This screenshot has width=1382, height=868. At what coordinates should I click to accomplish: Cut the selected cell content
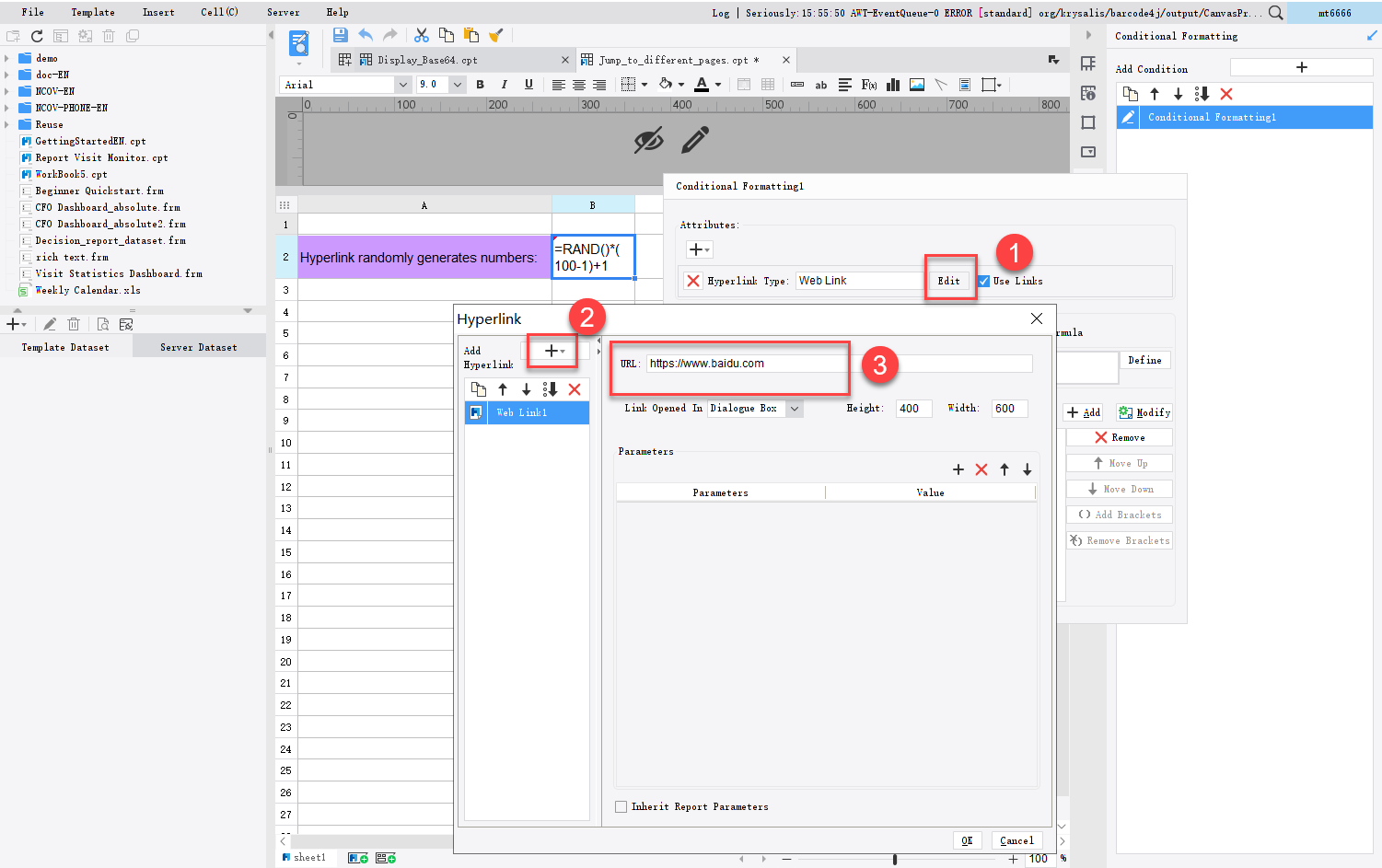[422, 35]
